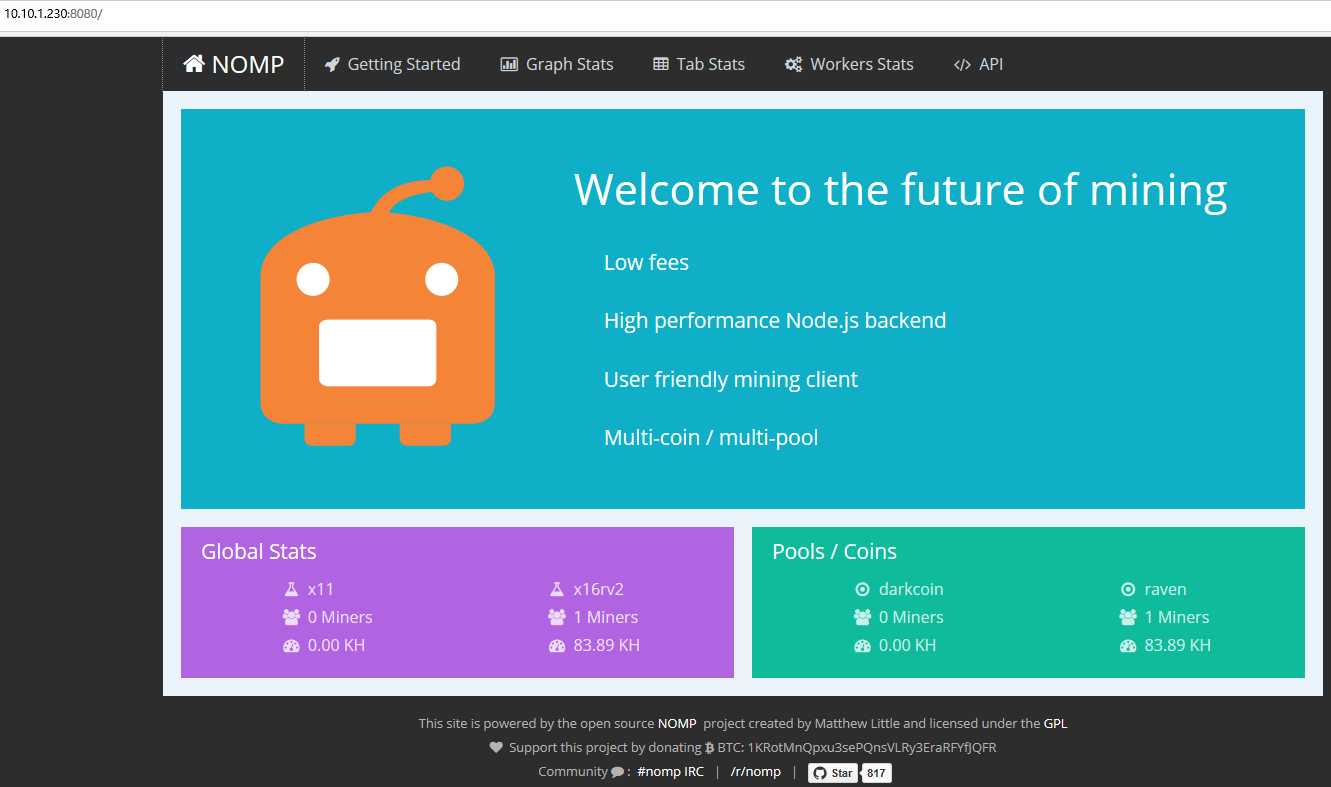Click the x16rv2 algorithm name

pyautogui.click(x=599, y=589)
